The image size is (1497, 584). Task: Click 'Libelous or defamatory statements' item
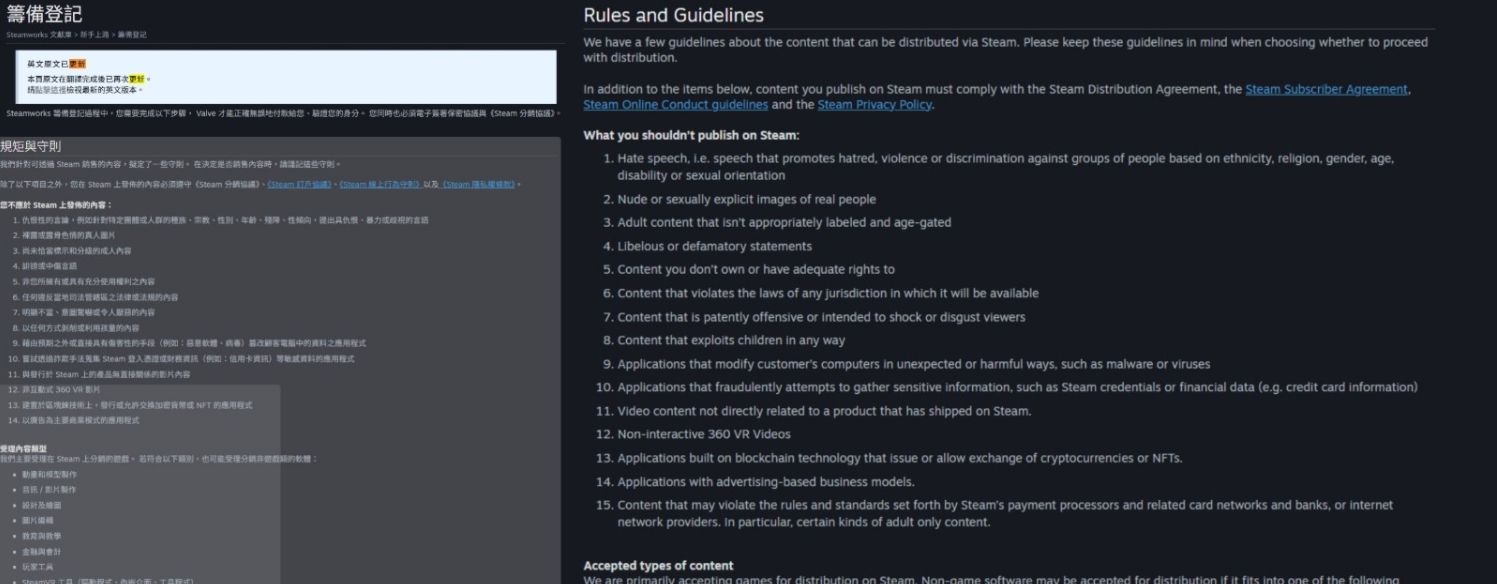(x=714, y=246)
